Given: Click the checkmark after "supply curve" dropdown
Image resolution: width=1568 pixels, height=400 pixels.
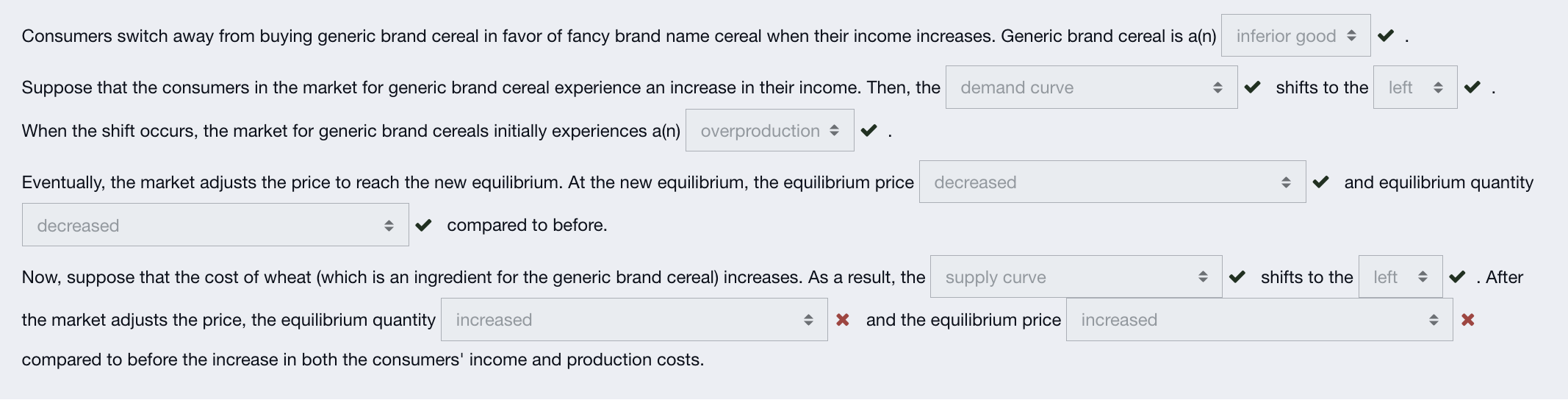Looking at the screenshot, I should (x=1237, y=277).
